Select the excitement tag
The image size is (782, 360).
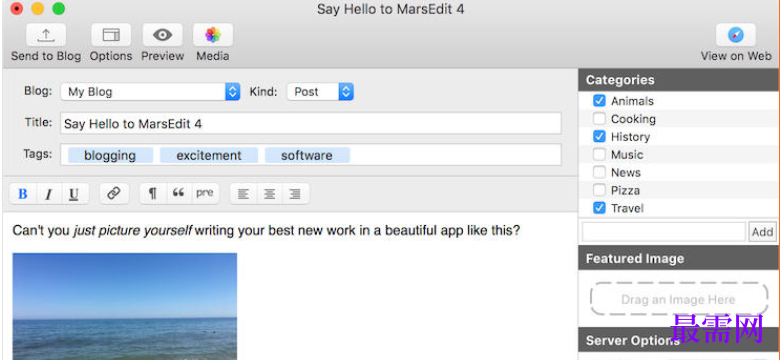(x=208, y=155)
